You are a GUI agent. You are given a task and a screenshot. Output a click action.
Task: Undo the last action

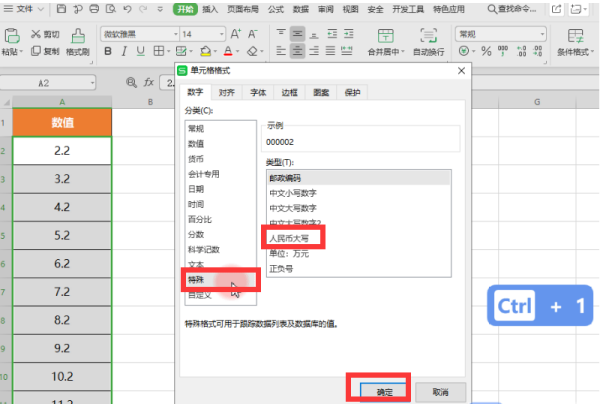(x=127, y=8)
